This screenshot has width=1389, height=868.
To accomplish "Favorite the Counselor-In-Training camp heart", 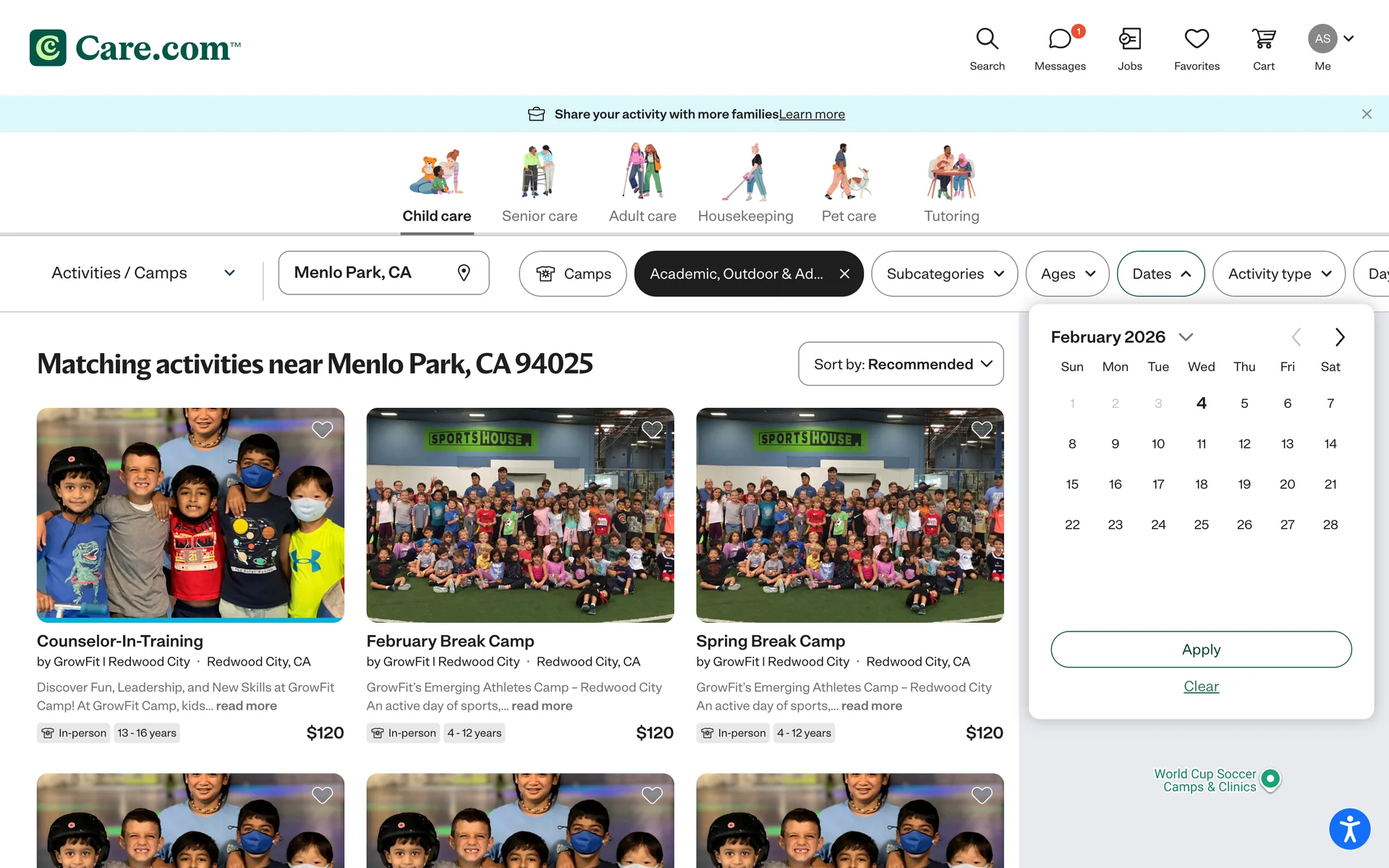I will [322, 430].
